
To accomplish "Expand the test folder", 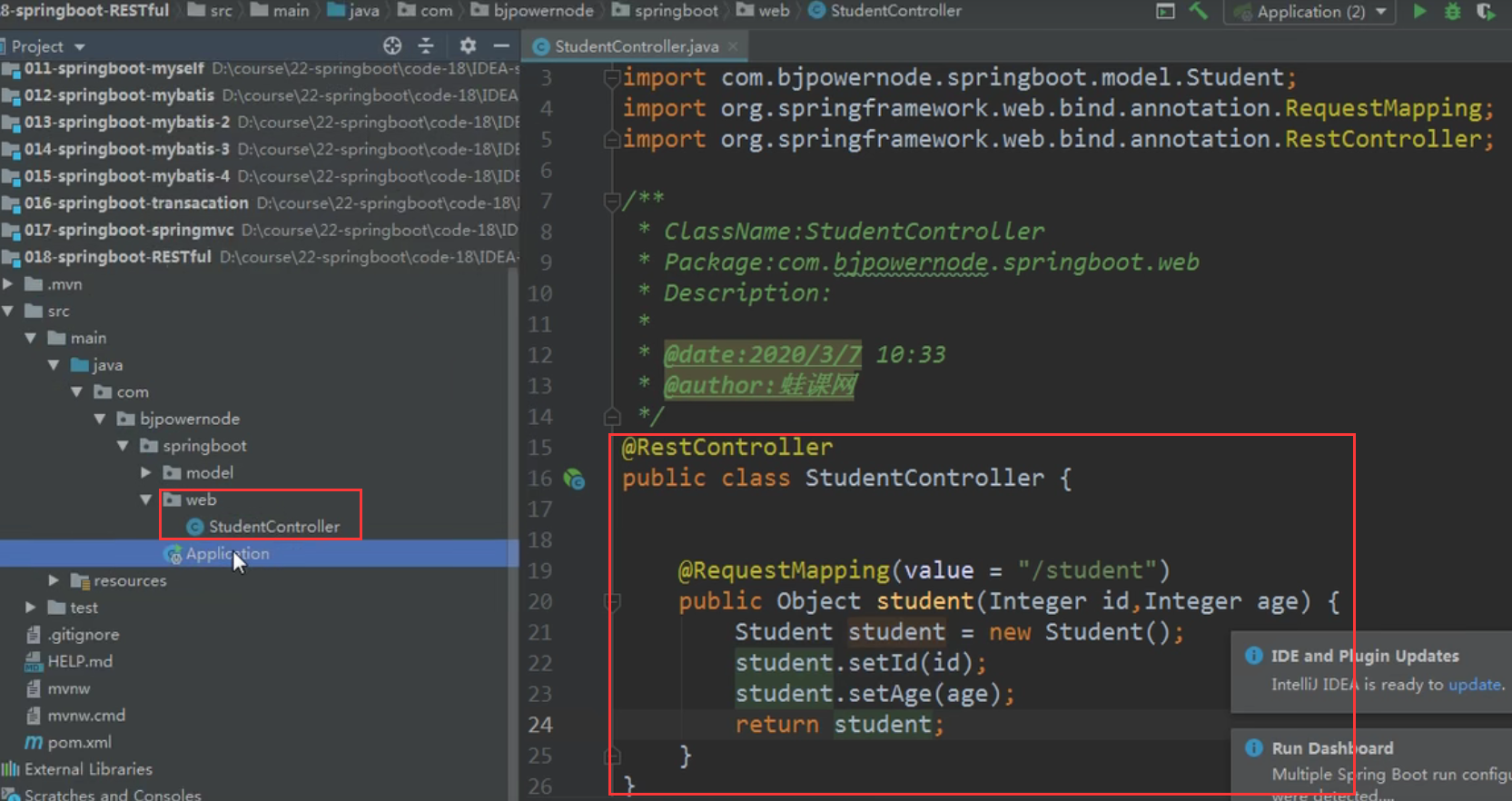I will (x=31, y=608).
